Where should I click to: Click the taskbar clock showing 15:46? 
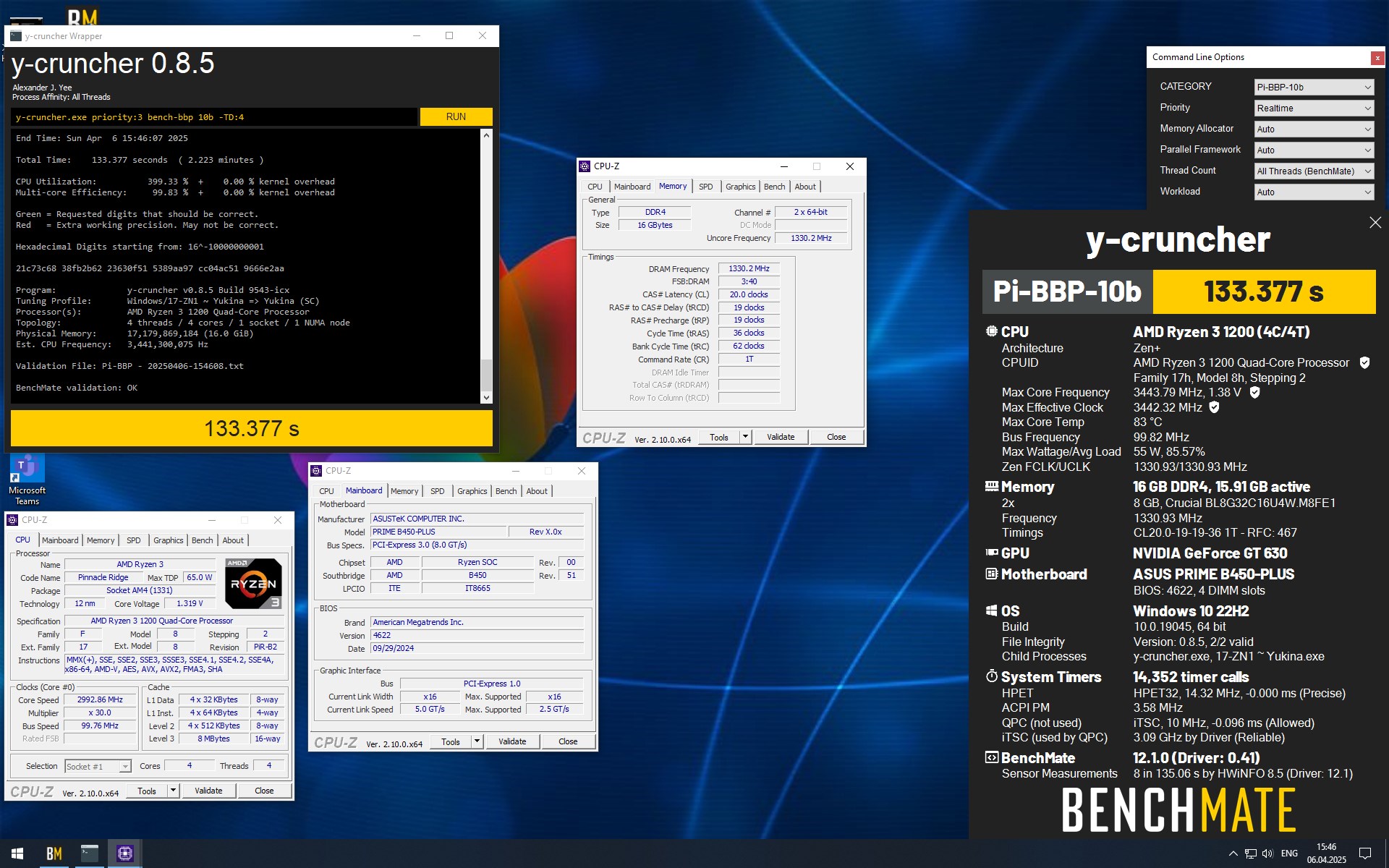click(1326, 854)
